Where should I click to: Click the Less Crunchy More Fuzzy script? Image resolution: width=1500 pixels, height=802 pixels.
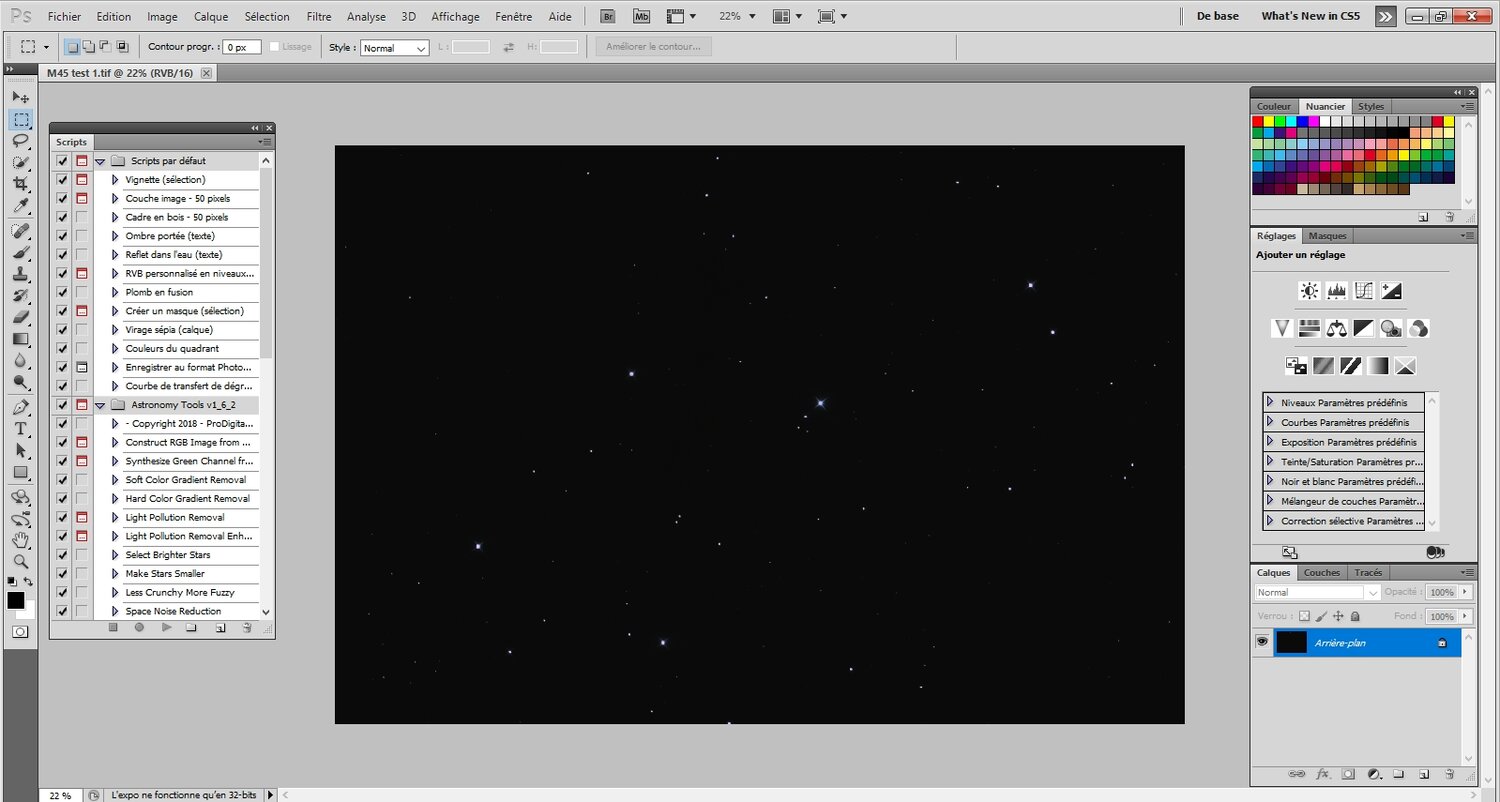click(x=180, y=592)
